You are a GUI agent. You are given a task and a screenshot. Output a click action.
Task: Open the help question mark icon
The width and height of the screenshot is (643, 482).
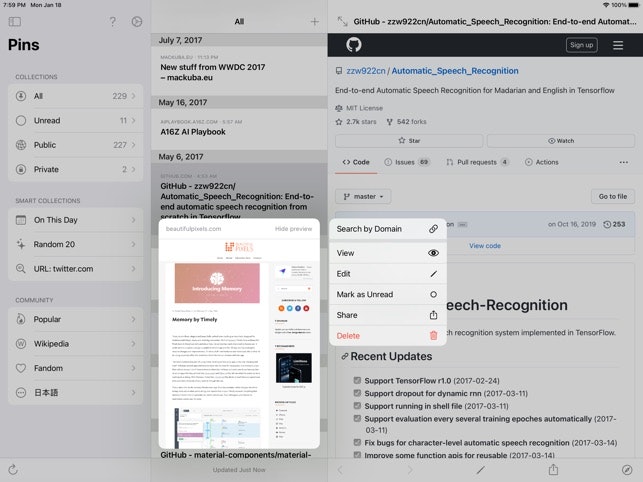[113, 21]
